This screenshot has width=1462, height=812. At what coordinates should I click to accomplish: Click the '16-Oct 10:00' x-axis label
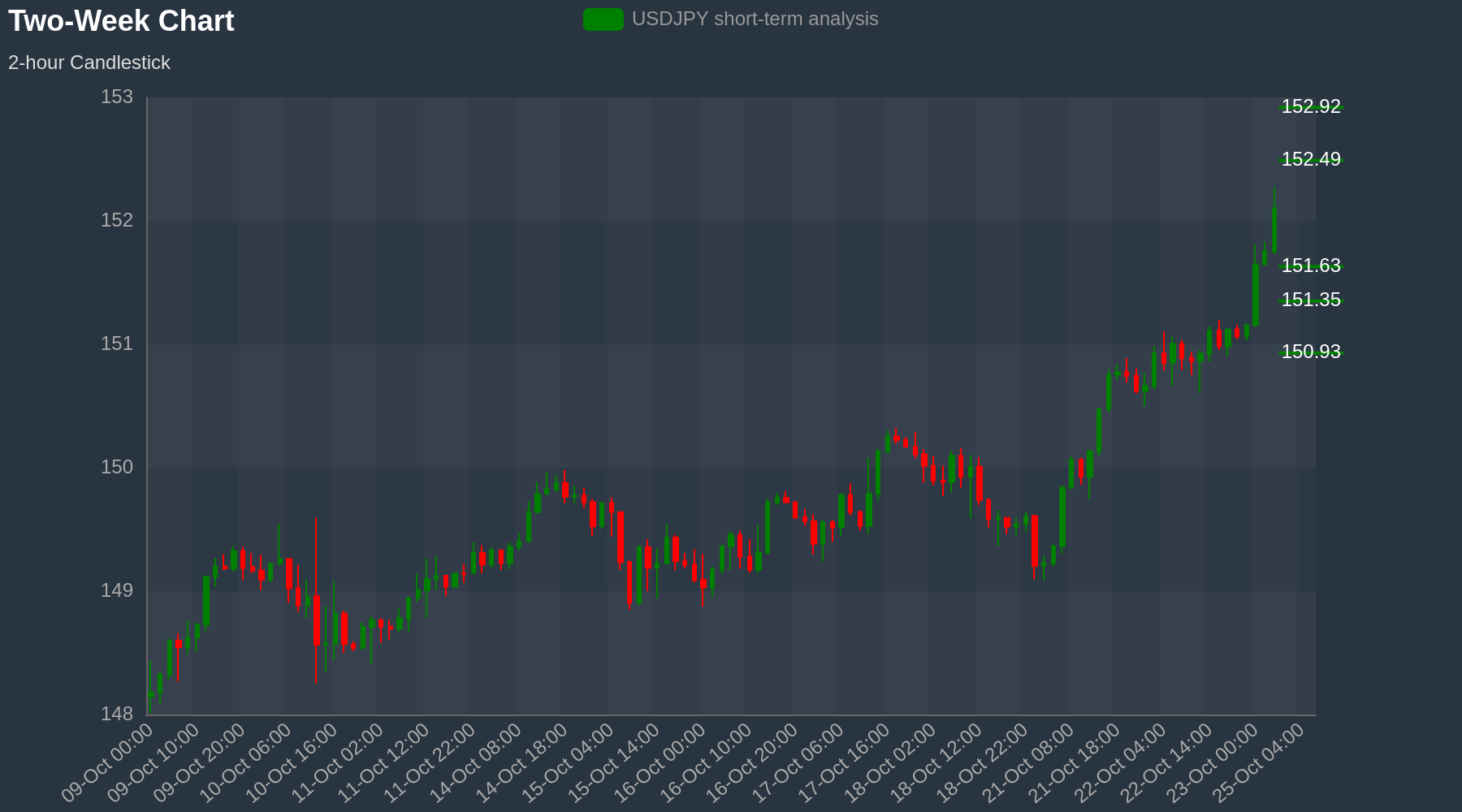pyautogui.click(x=707, y=763)
